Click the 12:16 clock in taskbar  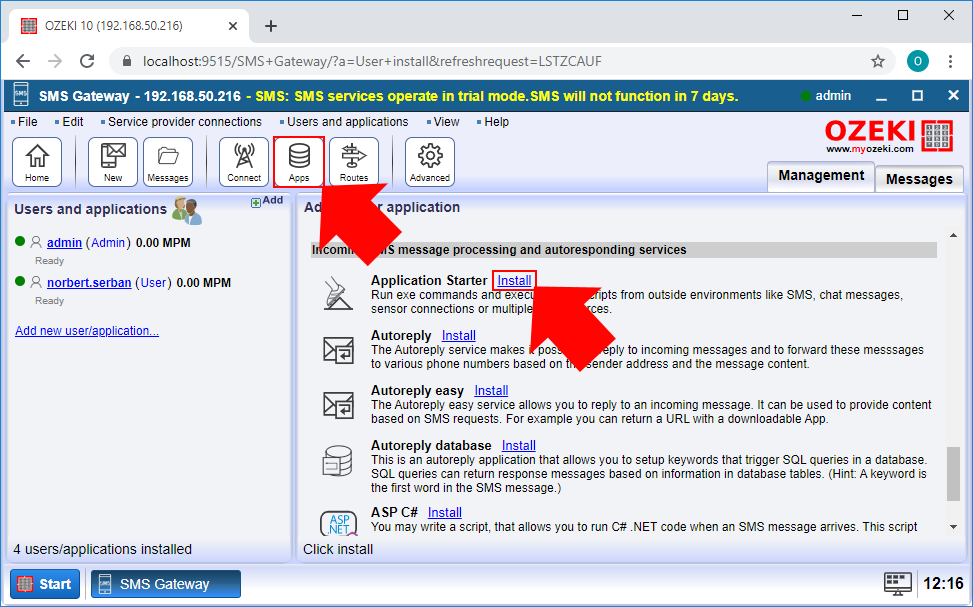pyautogui.click(x=943, y=583)
